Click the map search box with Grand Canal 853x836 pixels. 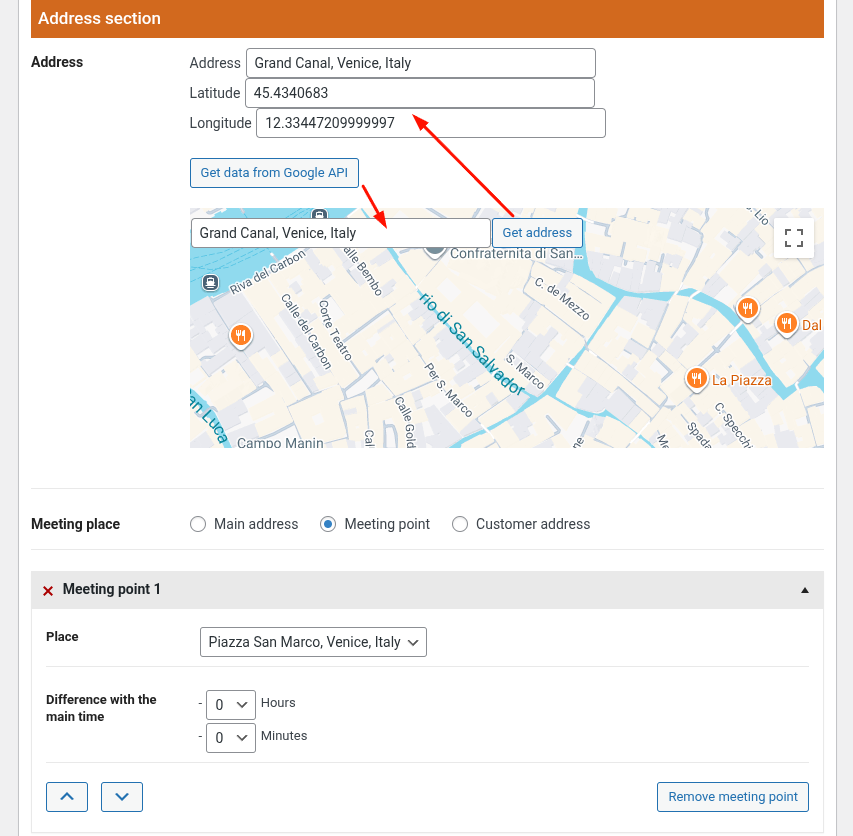(341, 233)
